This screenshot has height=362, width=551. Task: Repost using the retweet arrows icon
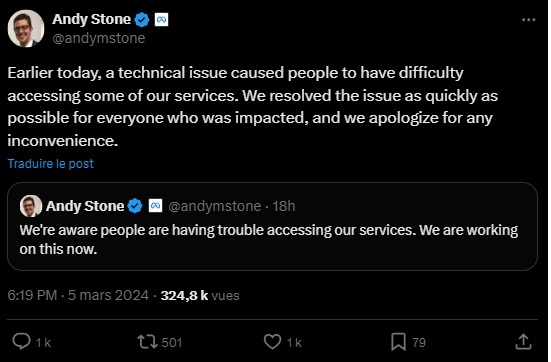(x=147, y=342)
